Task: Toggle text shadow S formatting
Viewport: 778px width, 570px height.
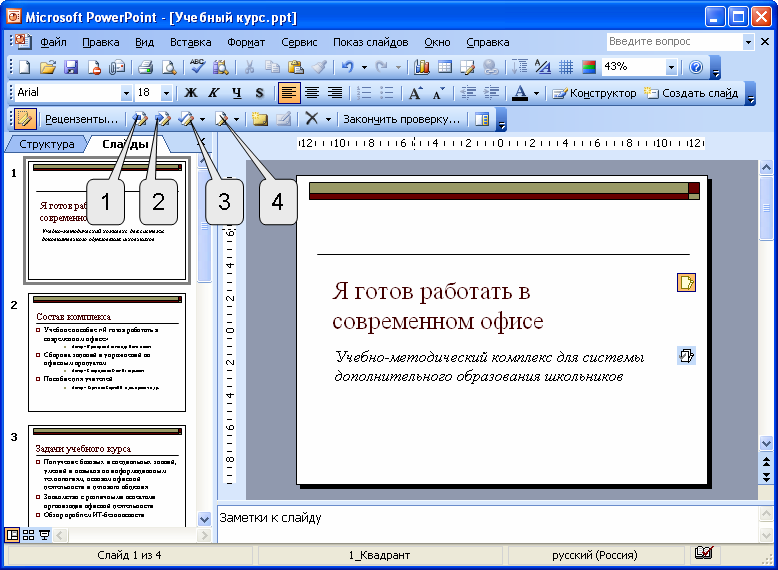Action: coord(259,93)
